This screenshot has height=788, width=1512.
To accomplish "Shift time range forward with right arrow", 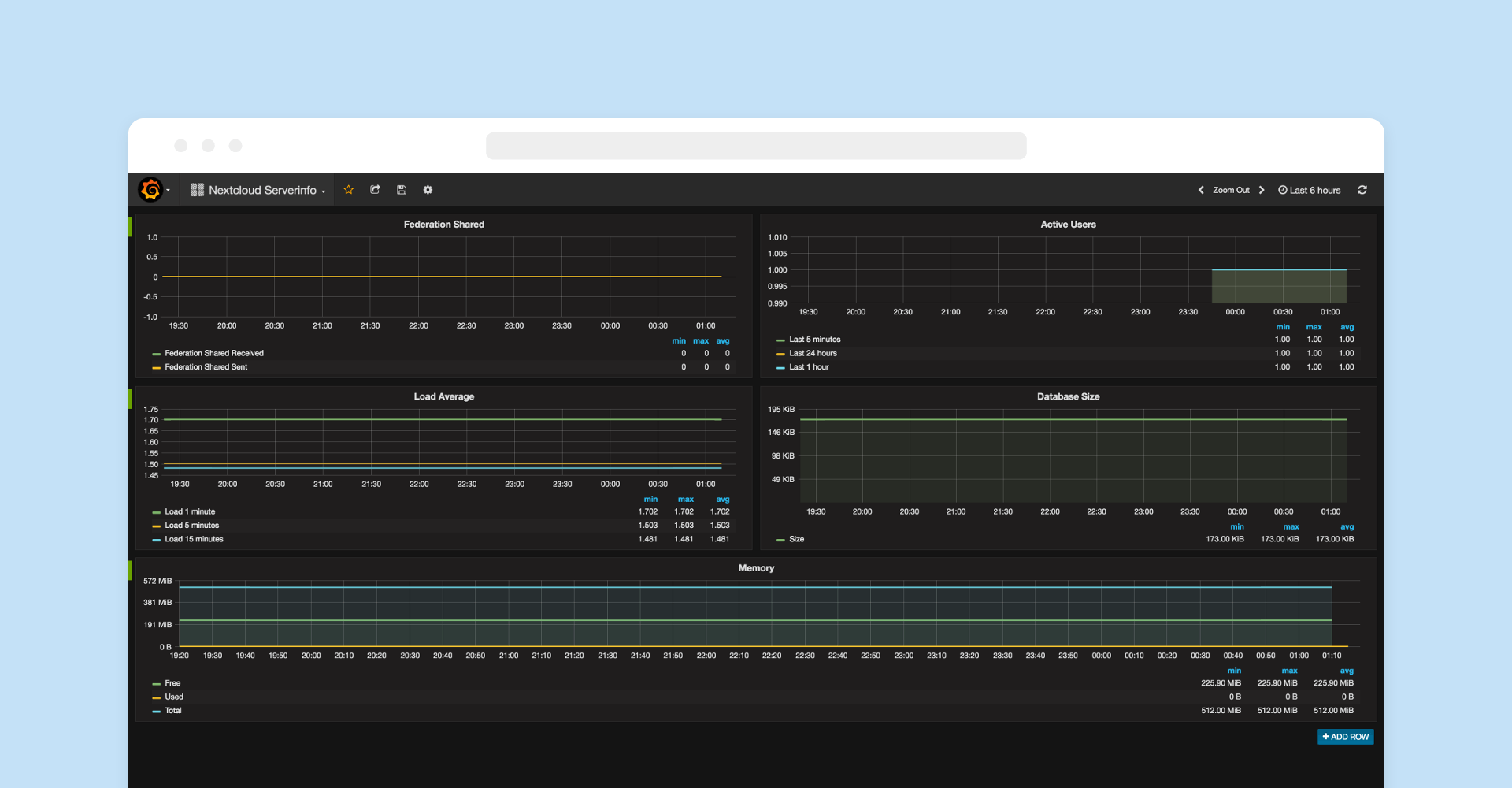I will 1262,190.
